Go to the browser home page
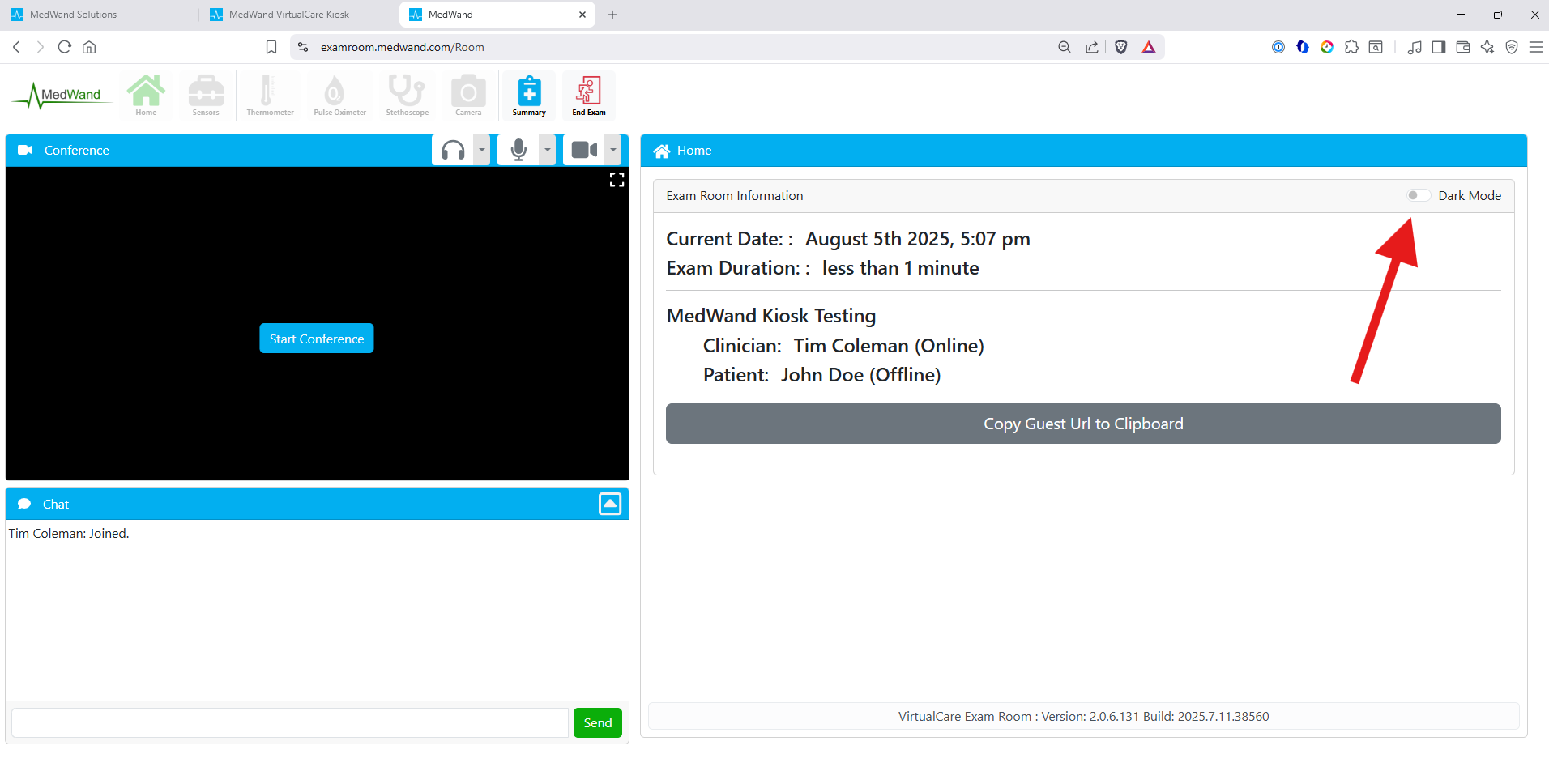1549x784 pixels. click(89, 47)
